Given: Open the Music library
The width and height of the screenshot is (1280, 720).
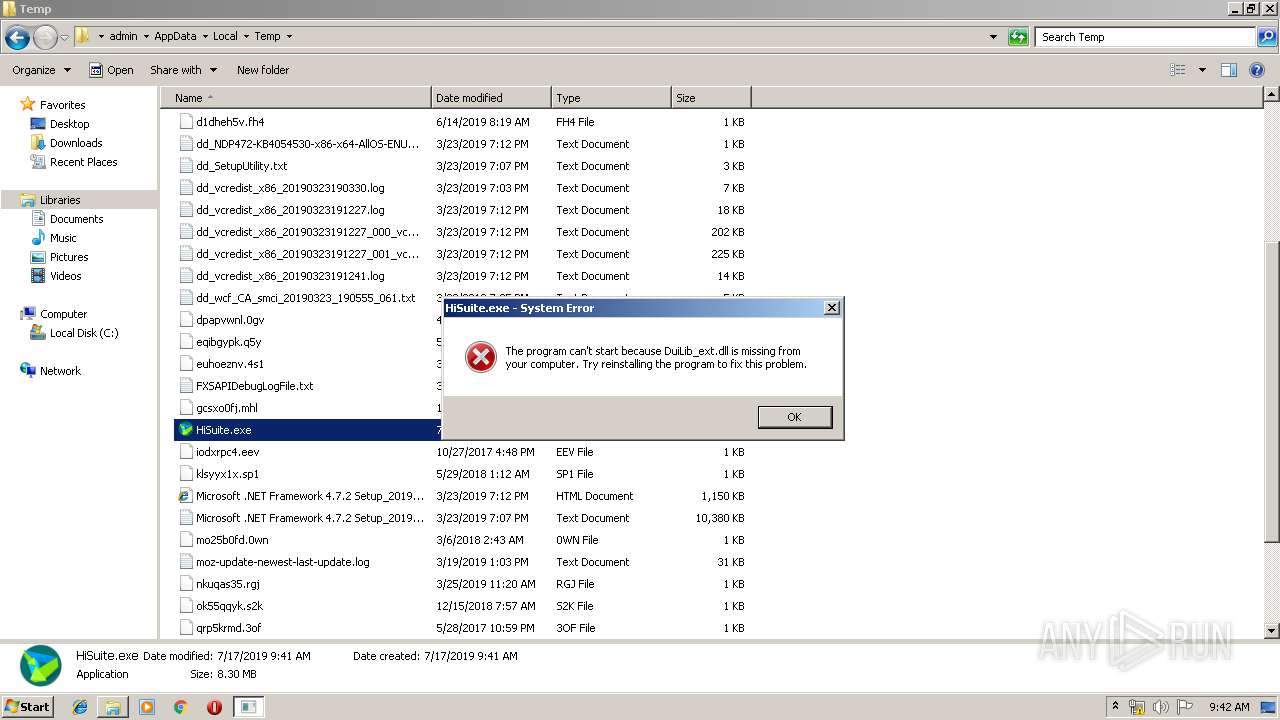Looking at the screenshot, I should (63, 238).
